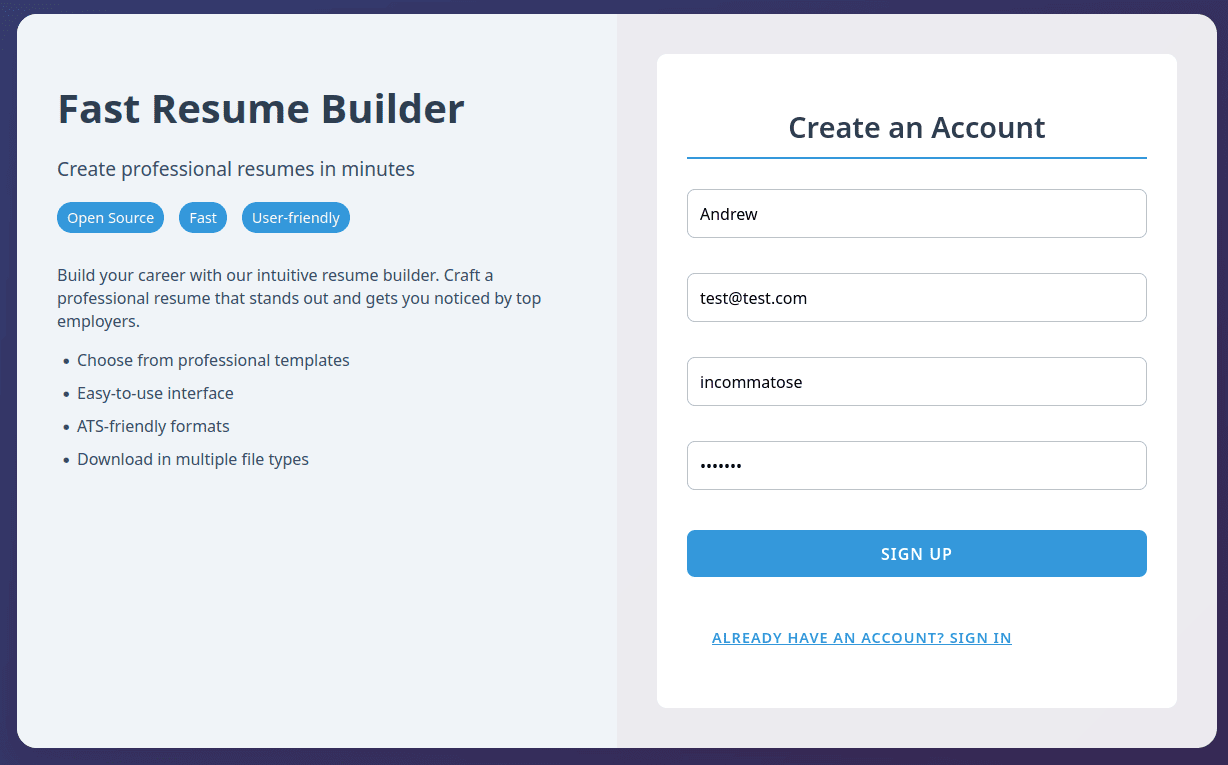Image resolution: width=1228 pixels, height=765 pixels.
Task: Click the bullet dot beside Easy-to-use interface
Action: coord(66,394)
